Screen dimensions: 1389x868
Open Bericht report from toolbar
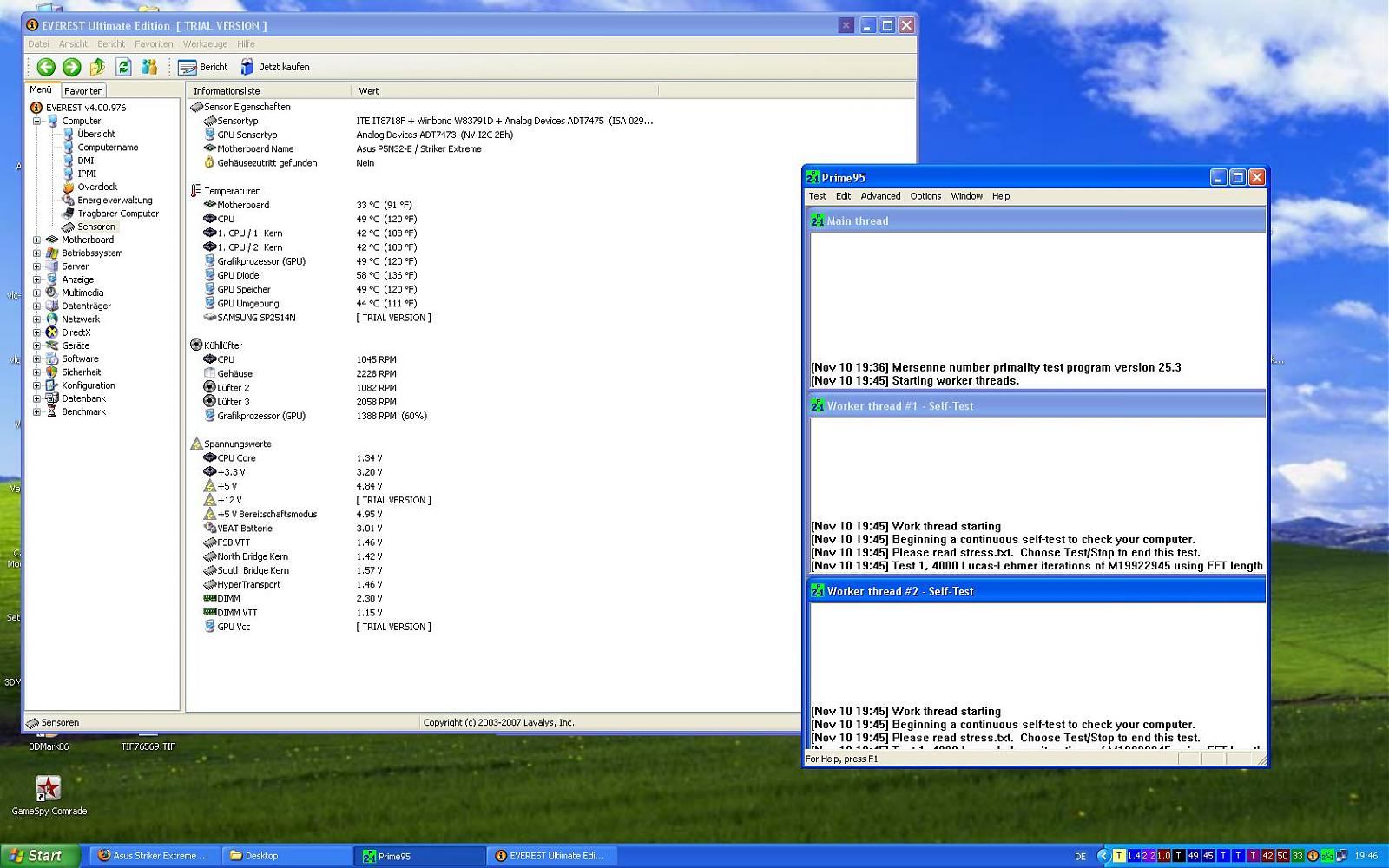[x=203, y=67]
